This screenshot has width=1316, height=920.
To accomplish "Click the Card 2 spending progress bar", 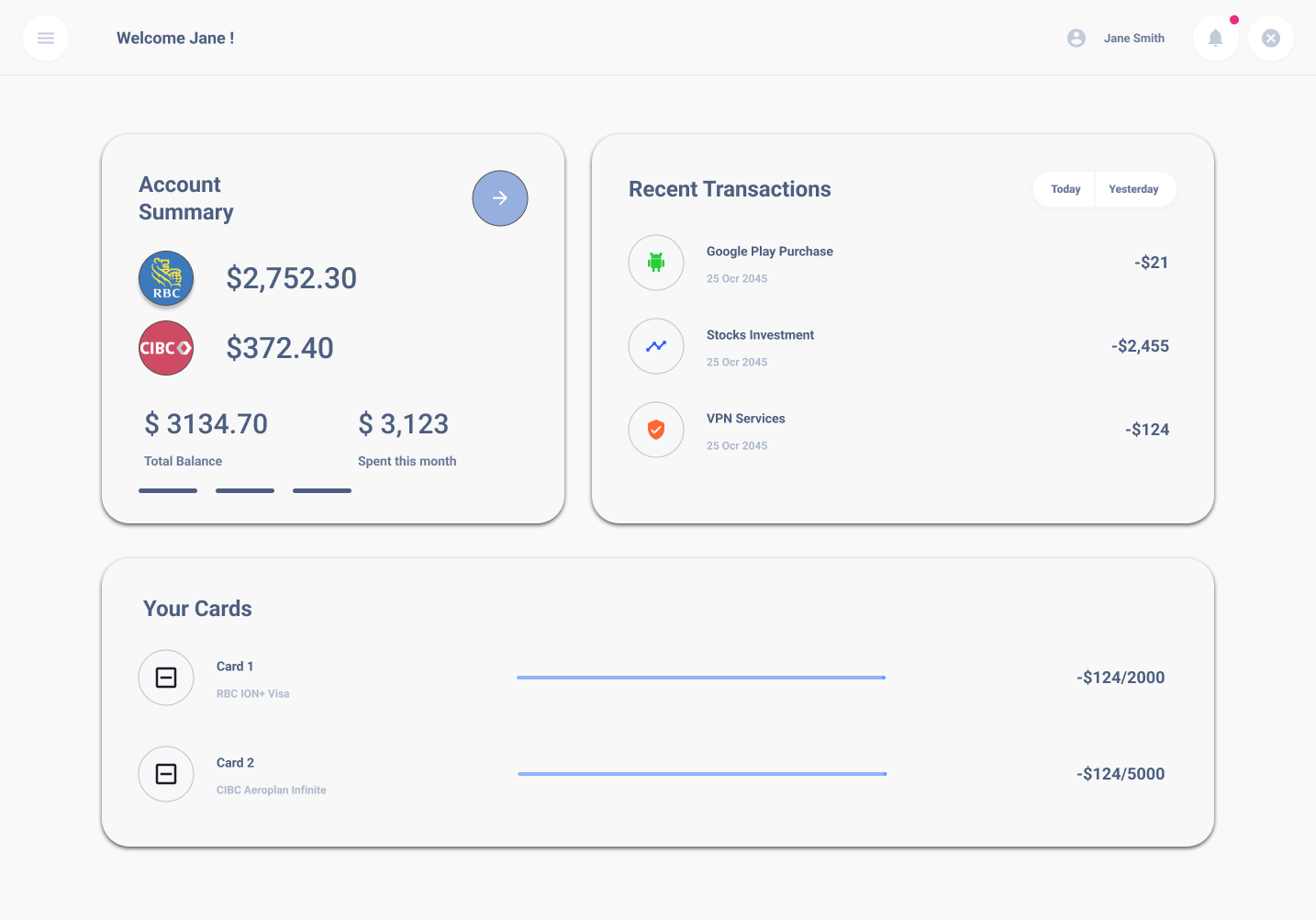I will 702,774.
